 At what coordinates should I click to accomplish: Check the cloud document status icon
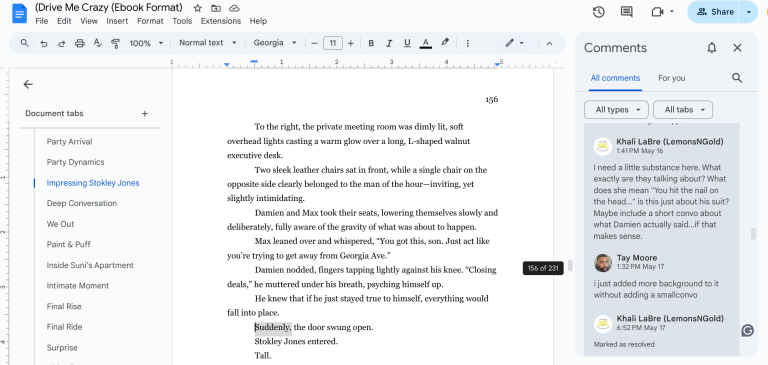[x=234, y=8]
